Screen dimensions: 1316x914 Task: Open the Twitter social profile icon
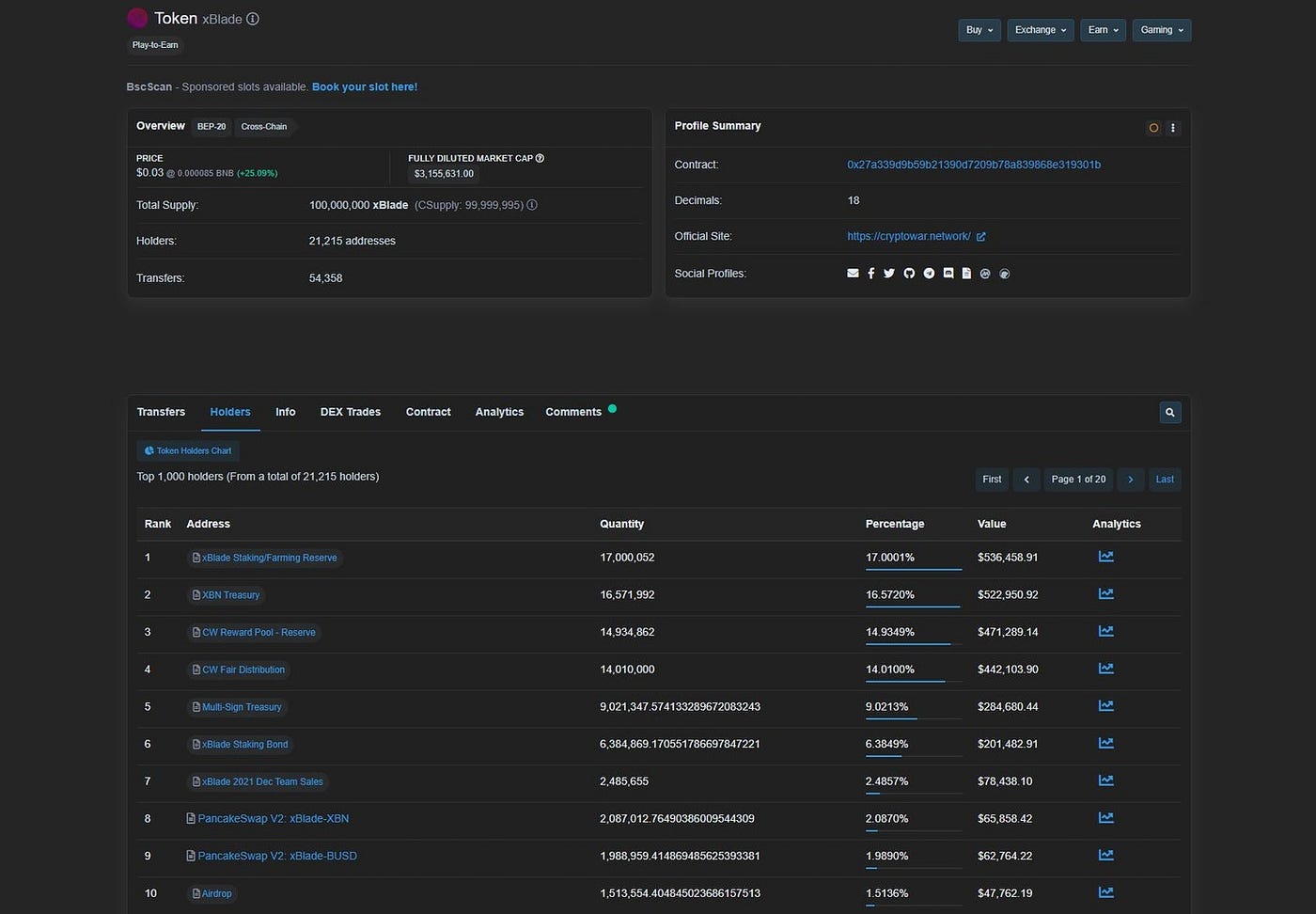[x=889, y=274]
